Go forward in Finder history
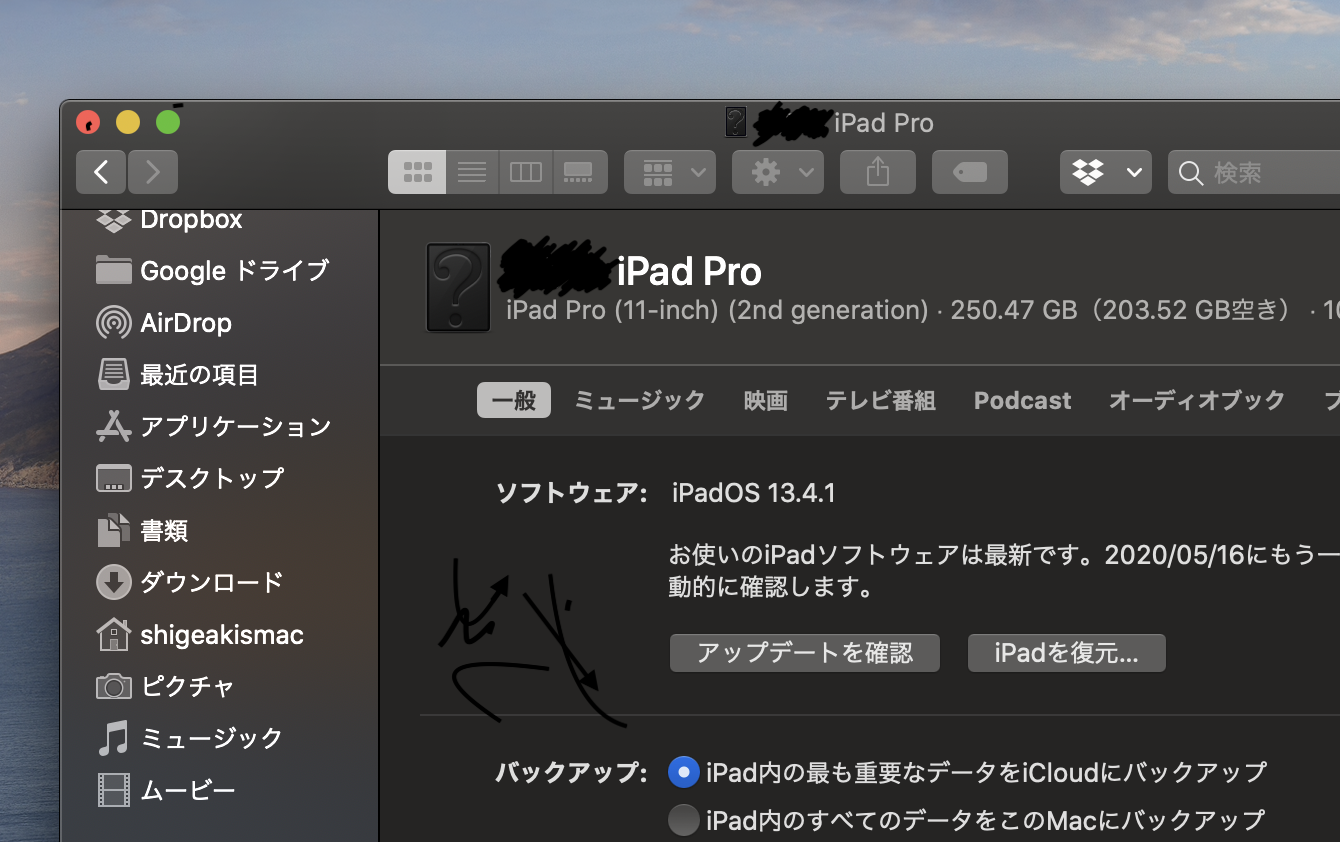Viewport: 1340px width, 842px height. (153, 172)
